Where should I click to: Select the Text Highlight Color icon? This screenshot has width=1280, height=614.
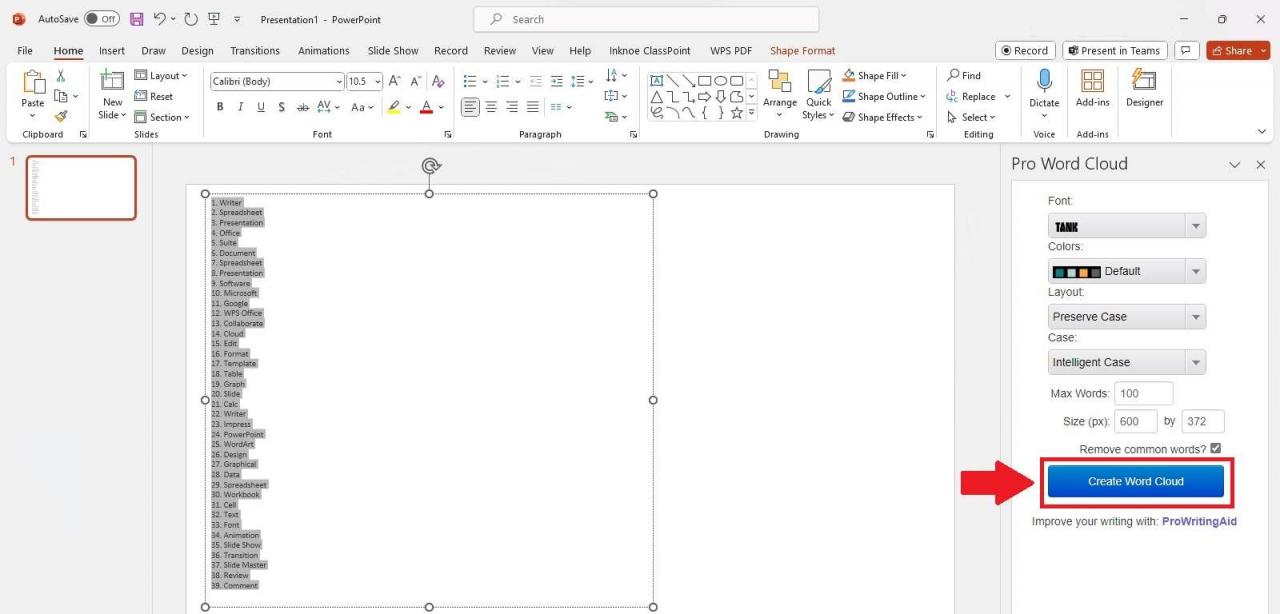click(x=394, y=107)
